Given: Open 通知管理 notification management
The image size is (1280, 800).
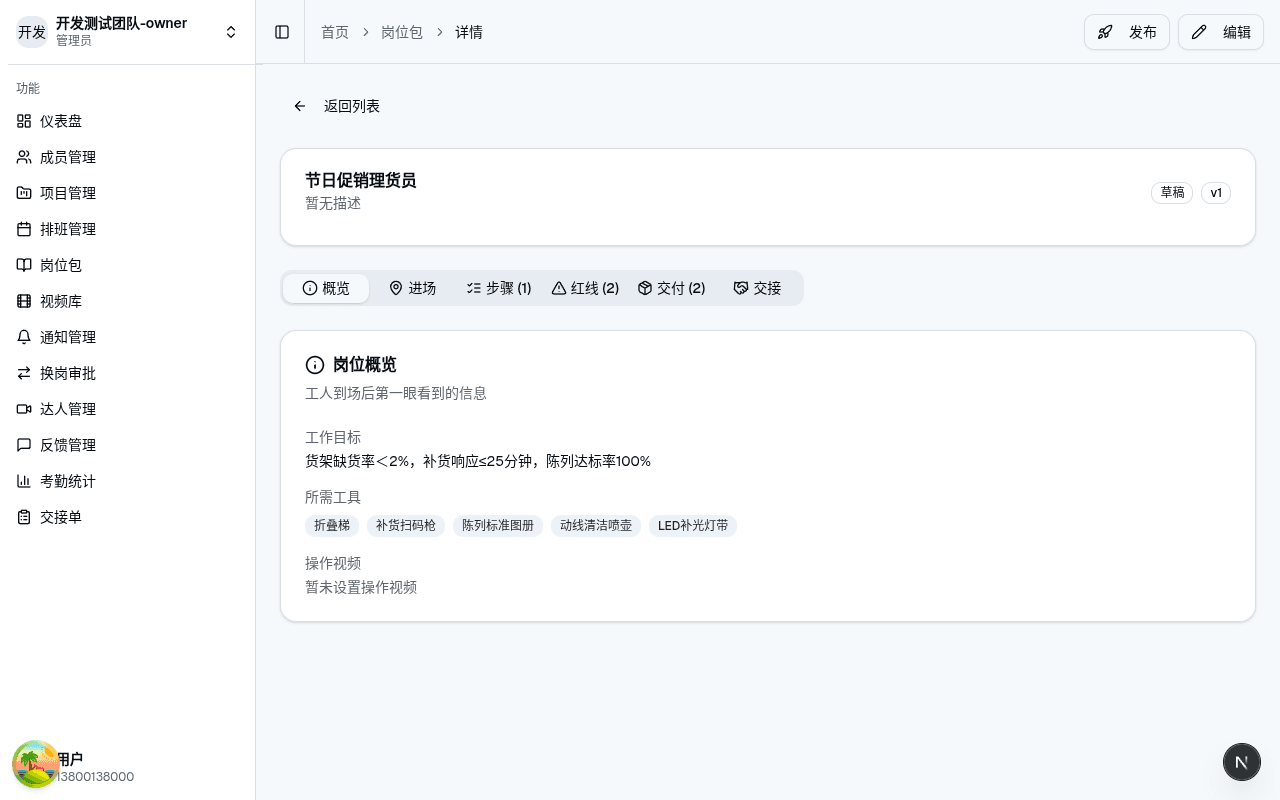Looking at the screenshot, I should 68,337.
